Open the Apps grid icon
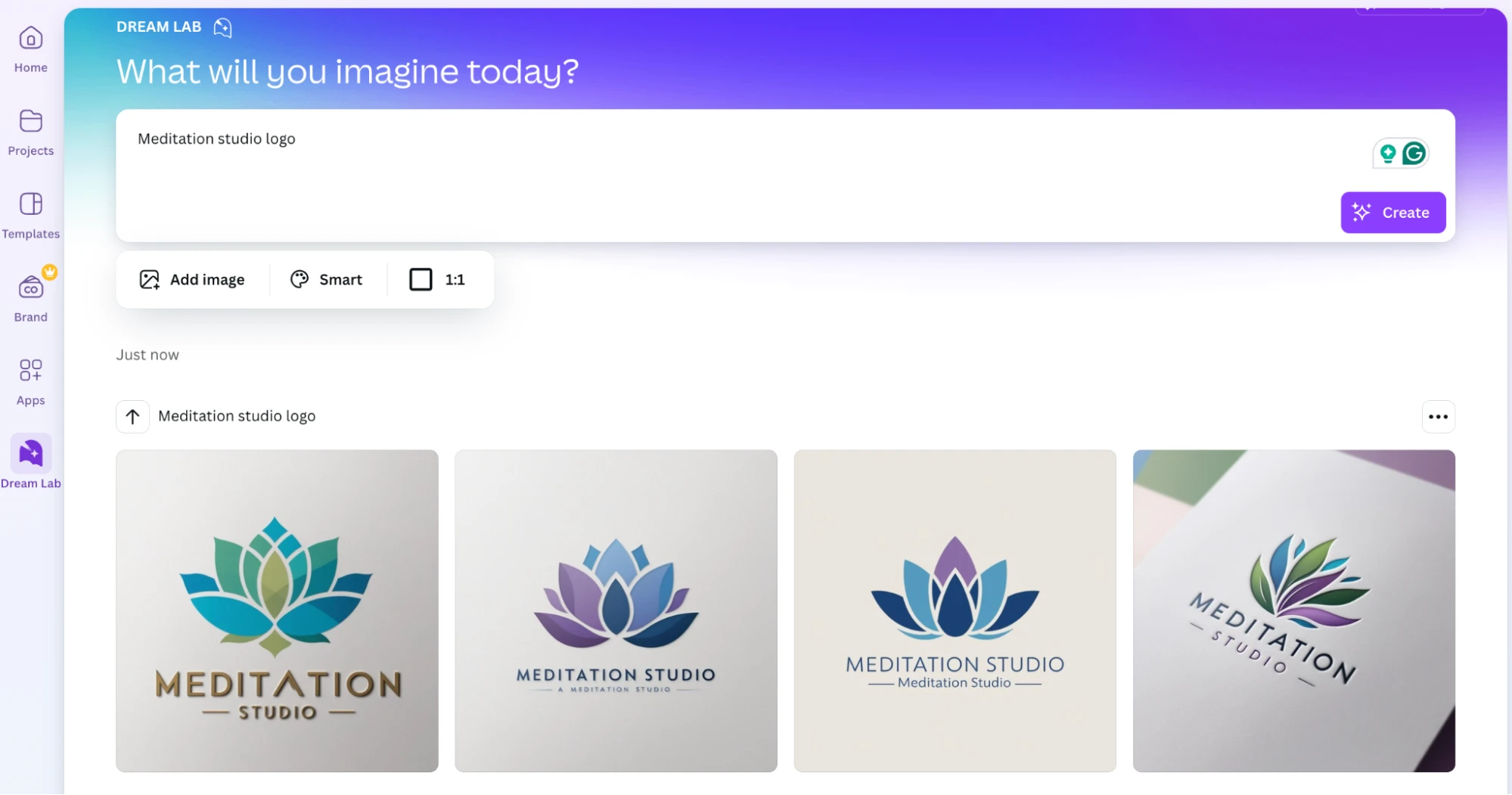 pos(31,371)
